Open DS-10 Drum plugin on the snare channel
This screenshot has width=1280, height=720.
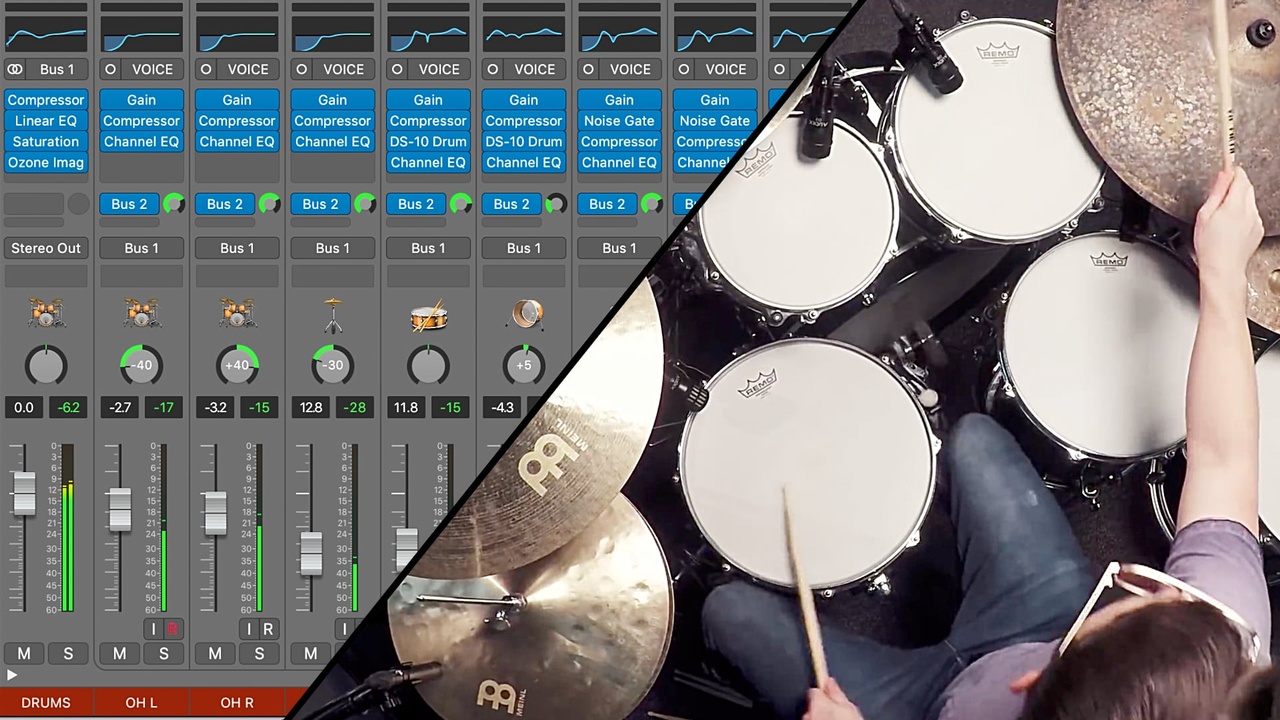[428, 142]
